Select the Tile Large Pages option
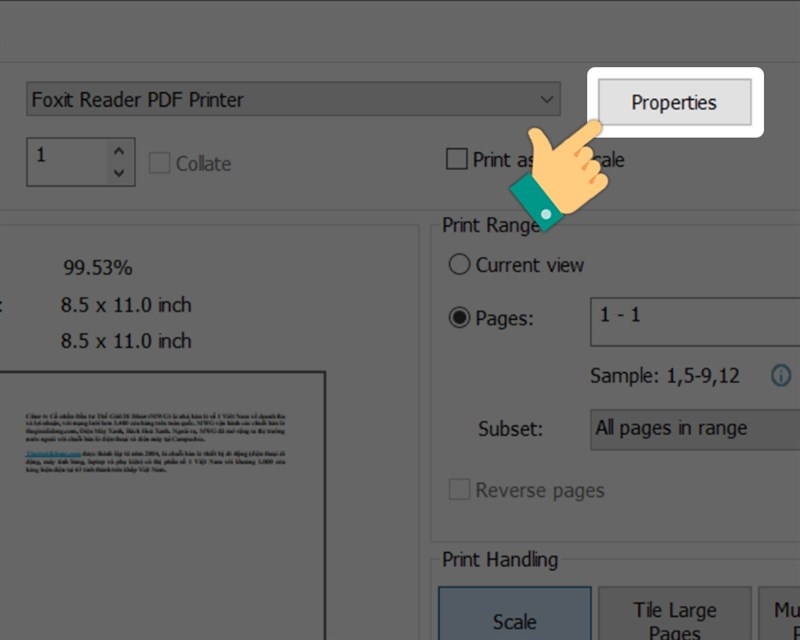The height and width of the screenshot is (640, 800). 675,615
